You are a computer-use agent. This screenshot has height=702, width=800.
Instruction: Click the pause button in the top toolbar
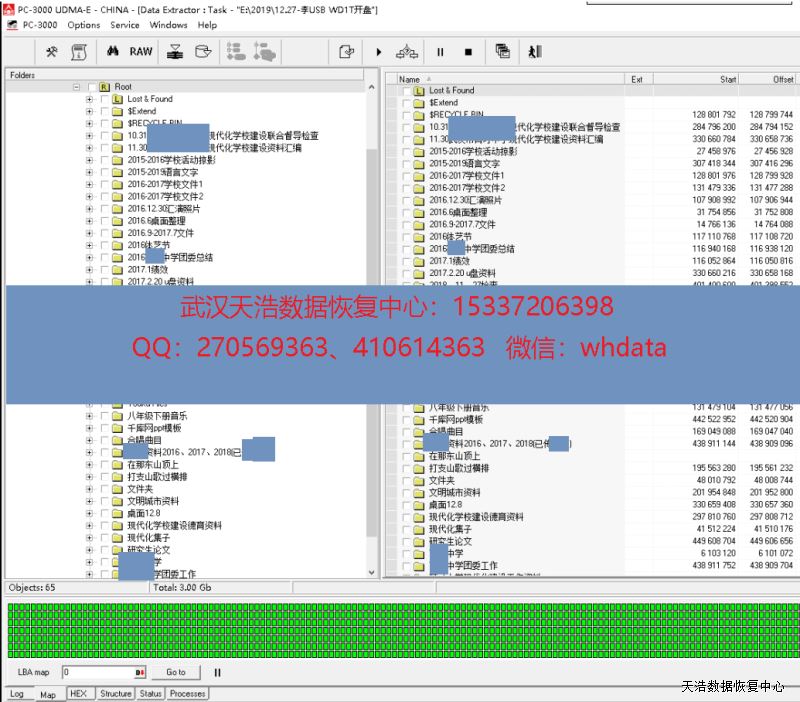tap(439, 51)
